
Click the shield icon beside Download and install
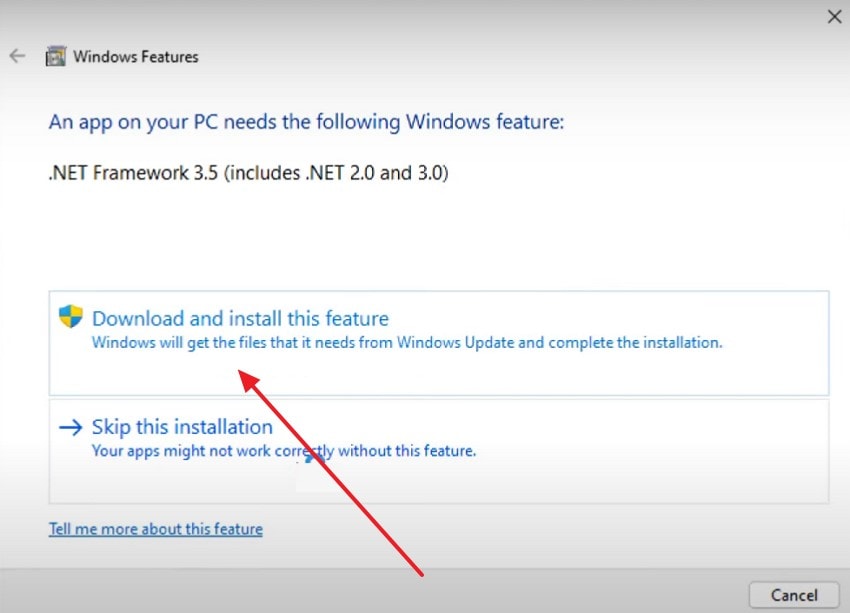(x=70, y=316)
